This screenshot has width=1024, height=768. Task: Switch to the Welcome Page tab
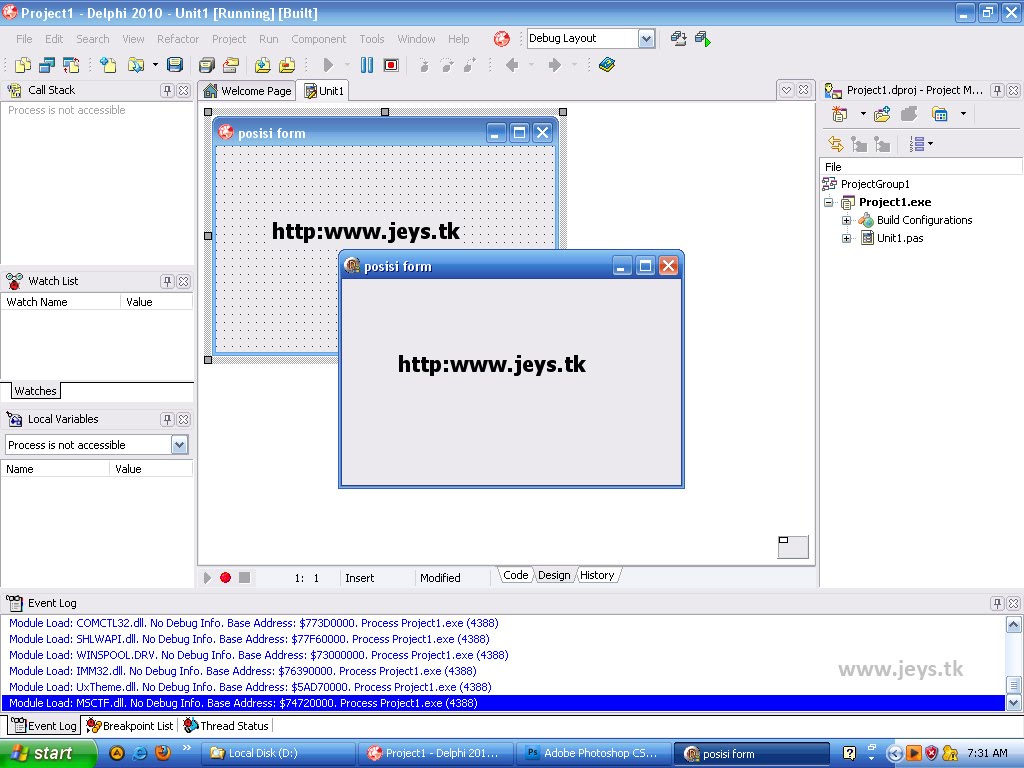tap(248, 91)
